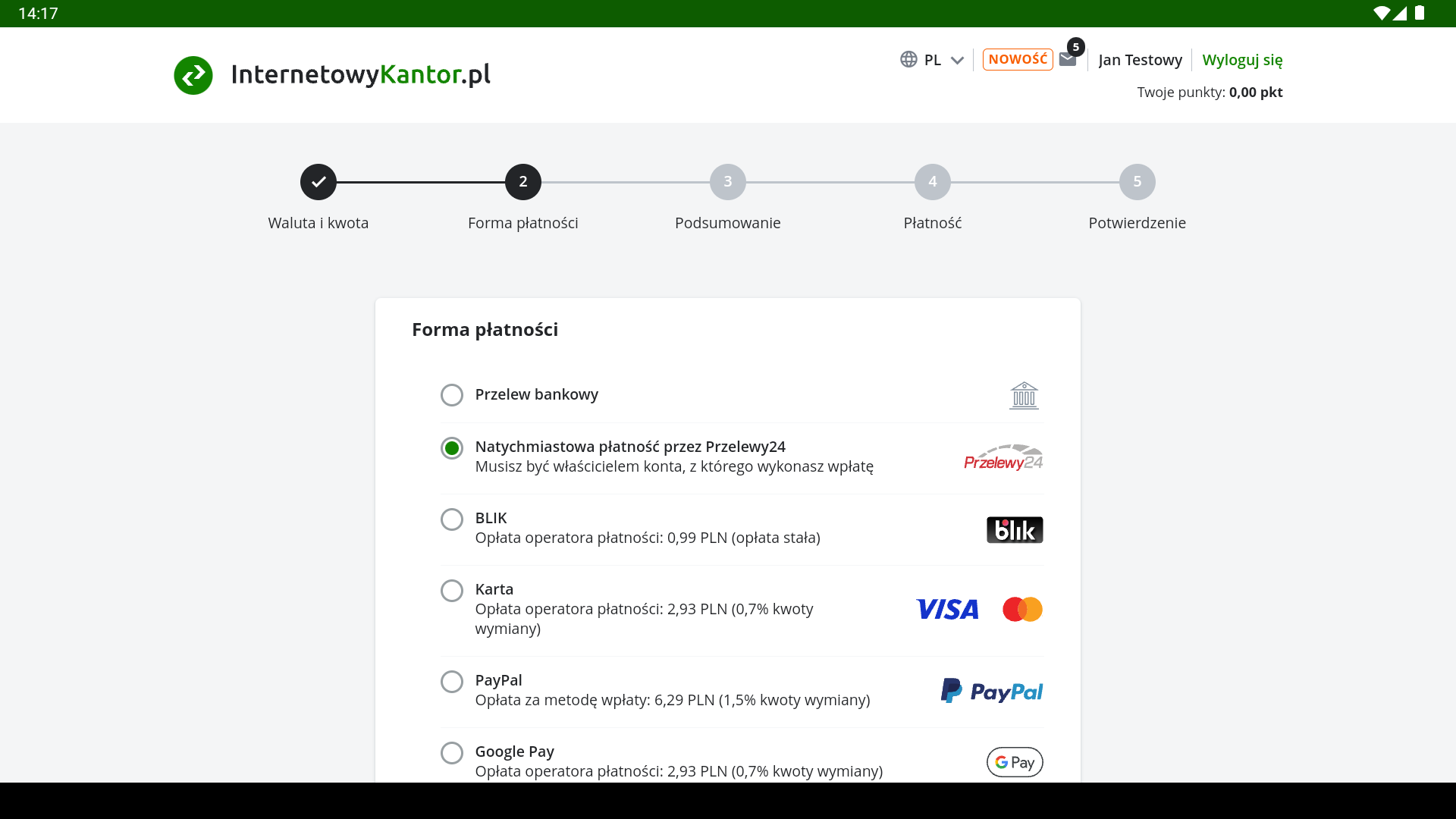Viewport: 1456px width, 819px height.
Task: Click the Google Pay logo
Action: coord(1014,761)
